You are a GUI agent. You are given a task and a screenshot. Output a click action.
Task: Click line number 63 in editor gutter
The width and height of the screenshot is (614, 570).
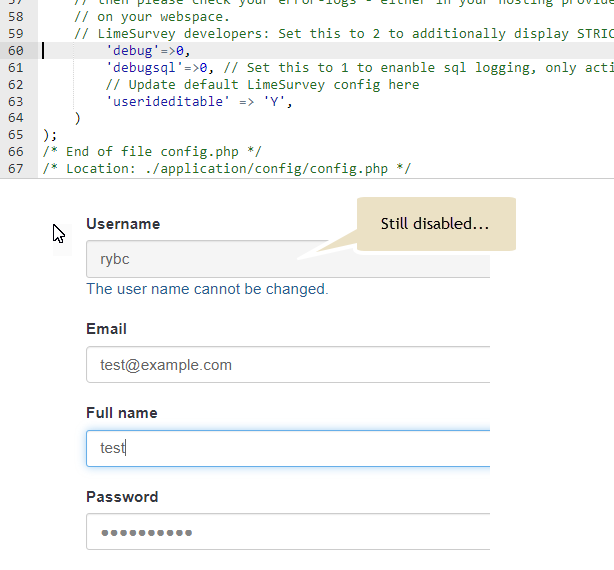coord(14,101)
